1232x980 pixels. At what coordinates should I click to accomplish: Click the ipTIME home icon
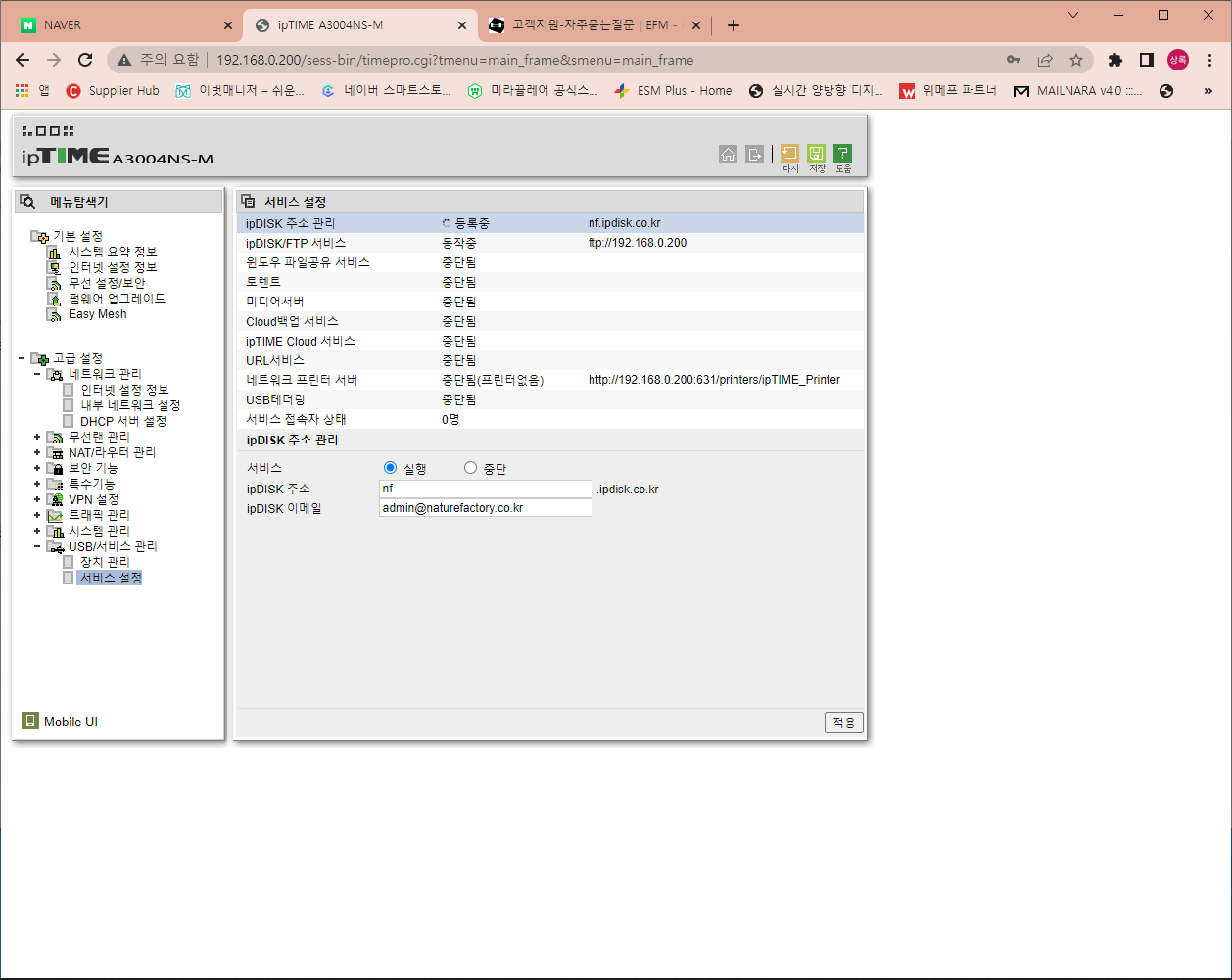728,154
